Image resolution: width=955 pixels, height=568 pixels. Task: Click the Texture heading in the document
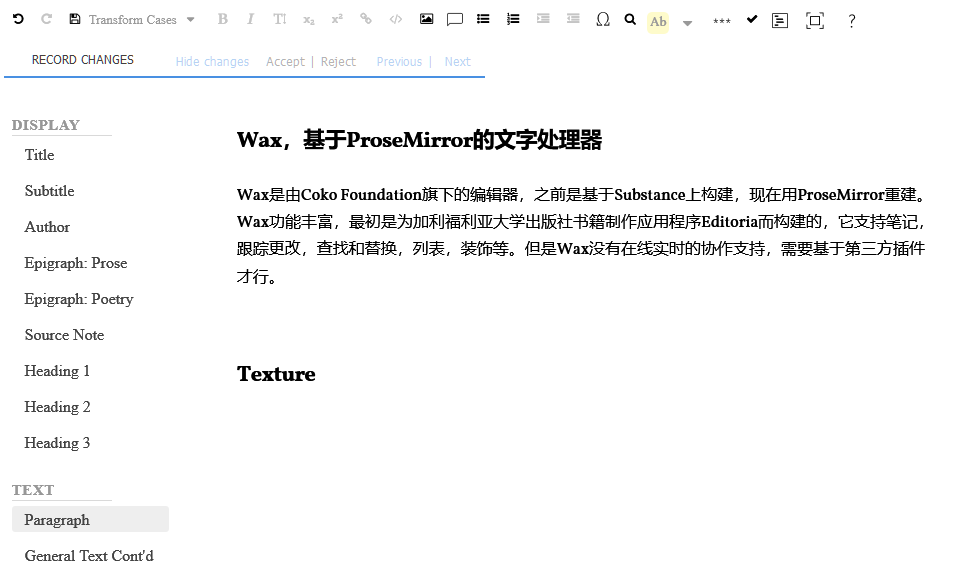coord(276,373)
